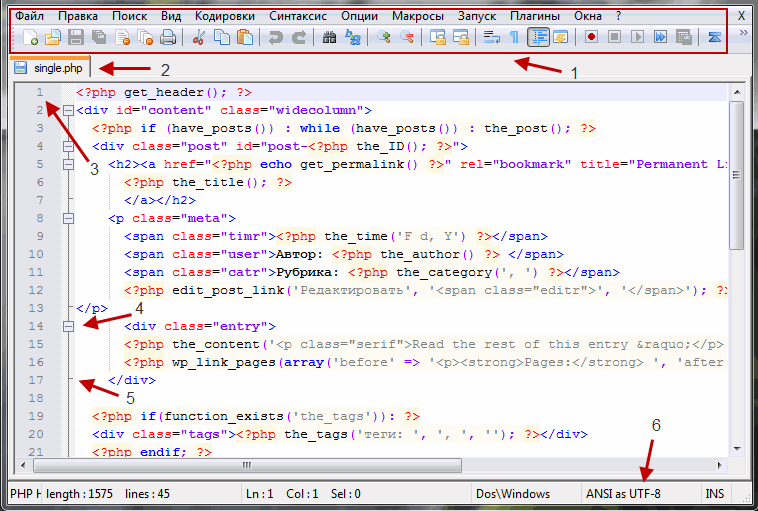Click the horizontal scrollbar right arrow

720,466
